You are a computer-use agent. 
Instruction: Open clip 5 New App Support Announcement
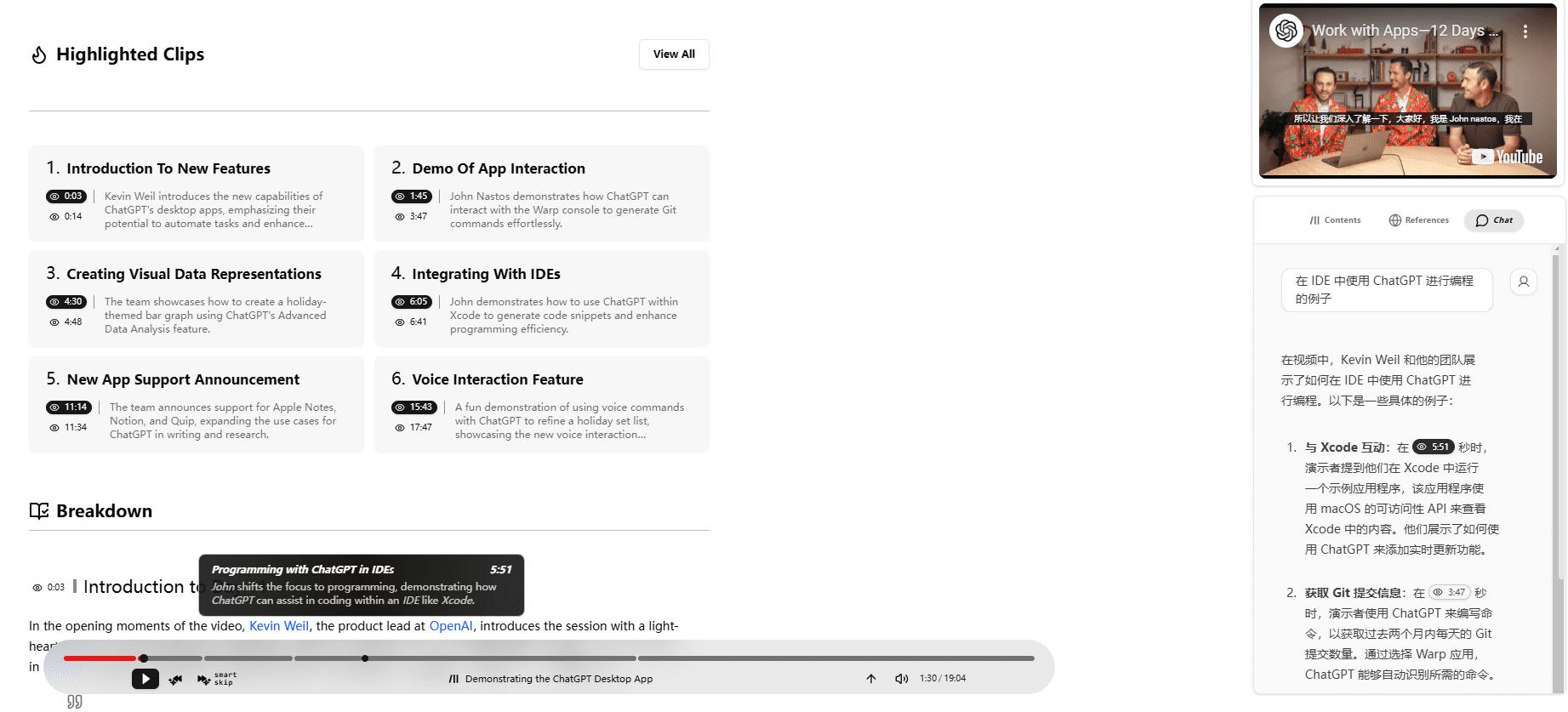[x=197, y=405]
